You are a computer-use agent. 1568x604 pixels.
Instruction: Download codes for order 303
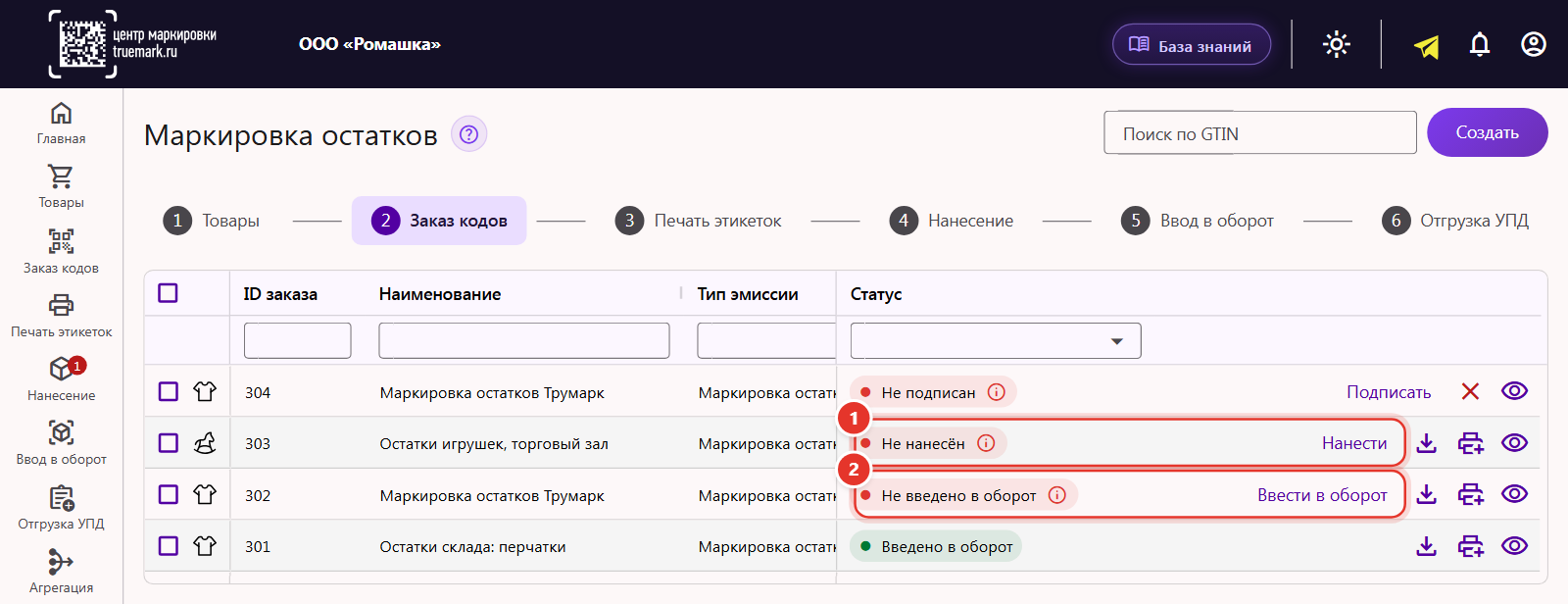1427,443
